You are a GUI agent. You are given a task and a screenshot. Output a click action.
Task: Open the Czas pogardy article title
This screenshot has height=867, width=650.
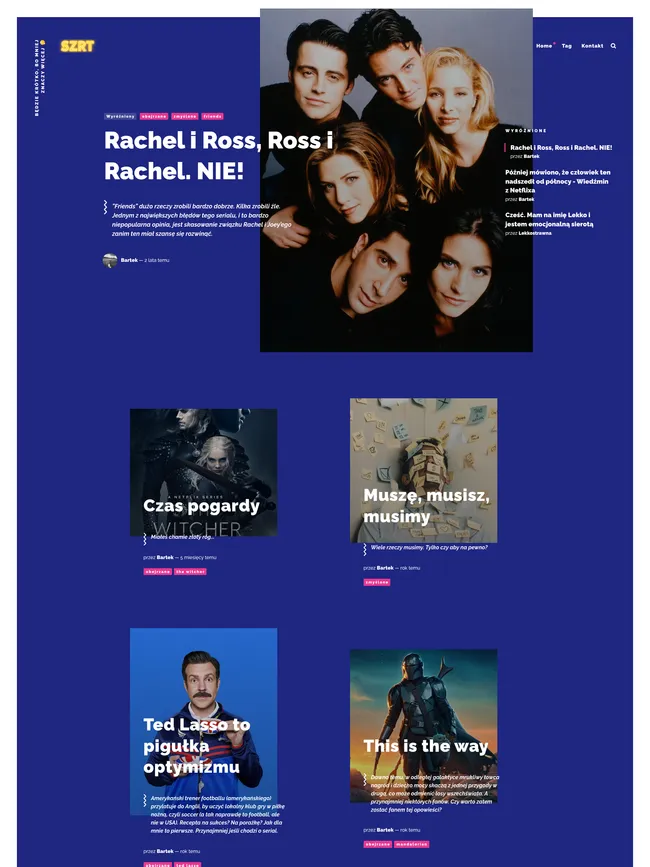(x=201, y=506)
